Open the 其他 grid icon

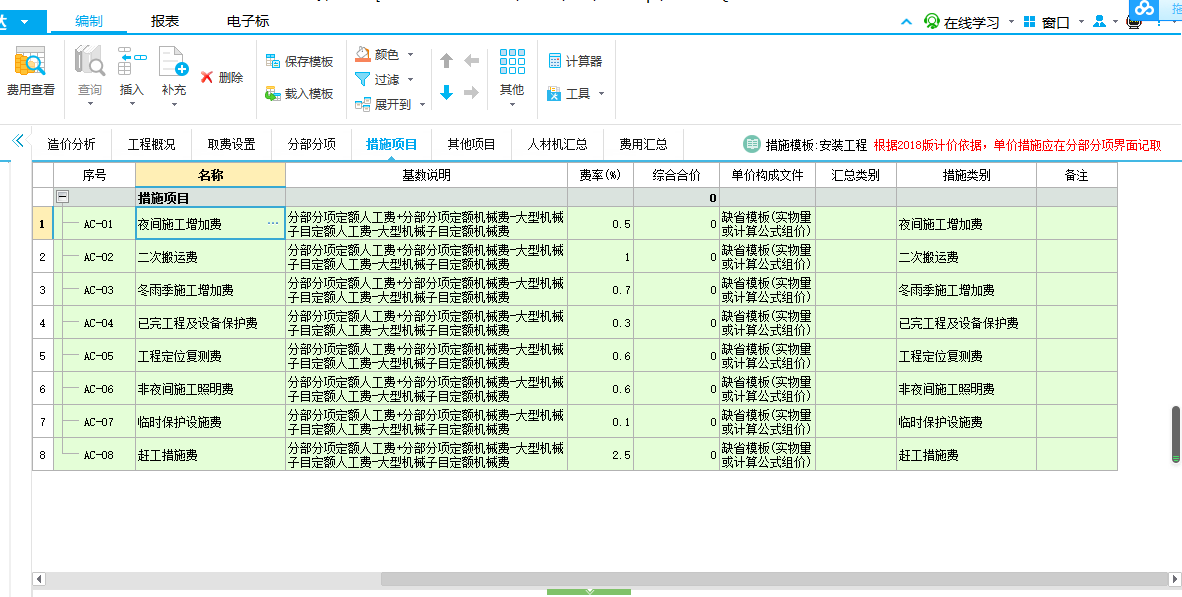pos(512,62)
